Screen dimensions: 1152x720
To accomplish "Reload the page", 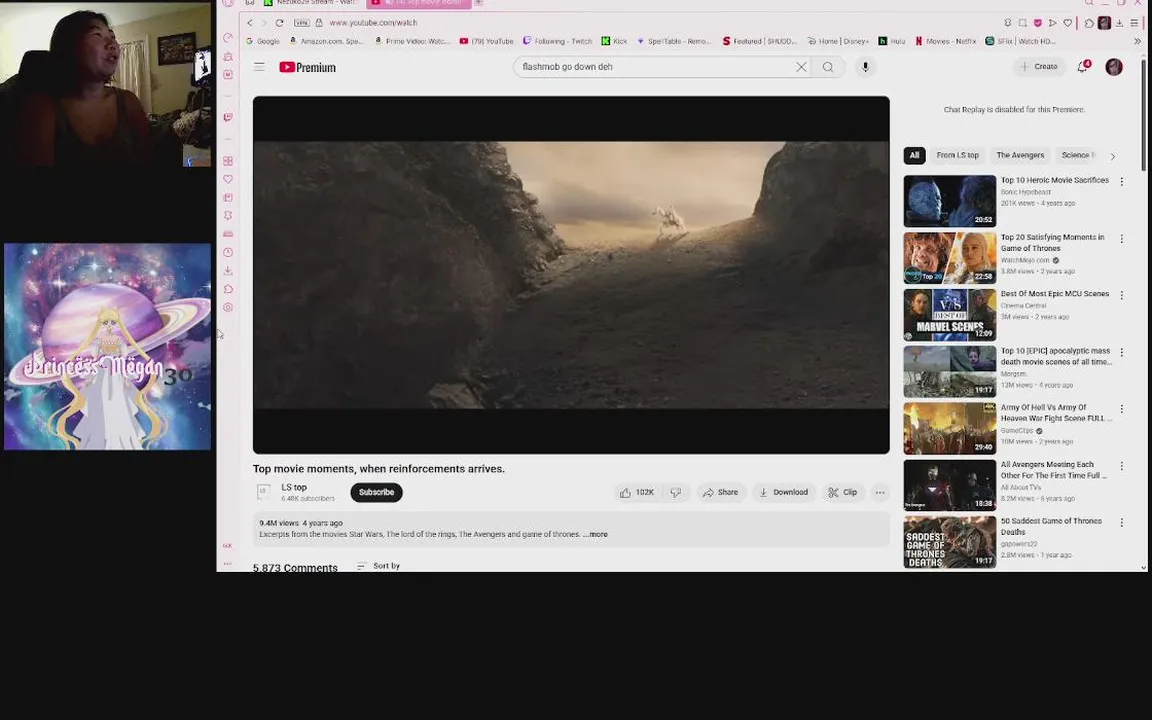I will click(279, 23).
